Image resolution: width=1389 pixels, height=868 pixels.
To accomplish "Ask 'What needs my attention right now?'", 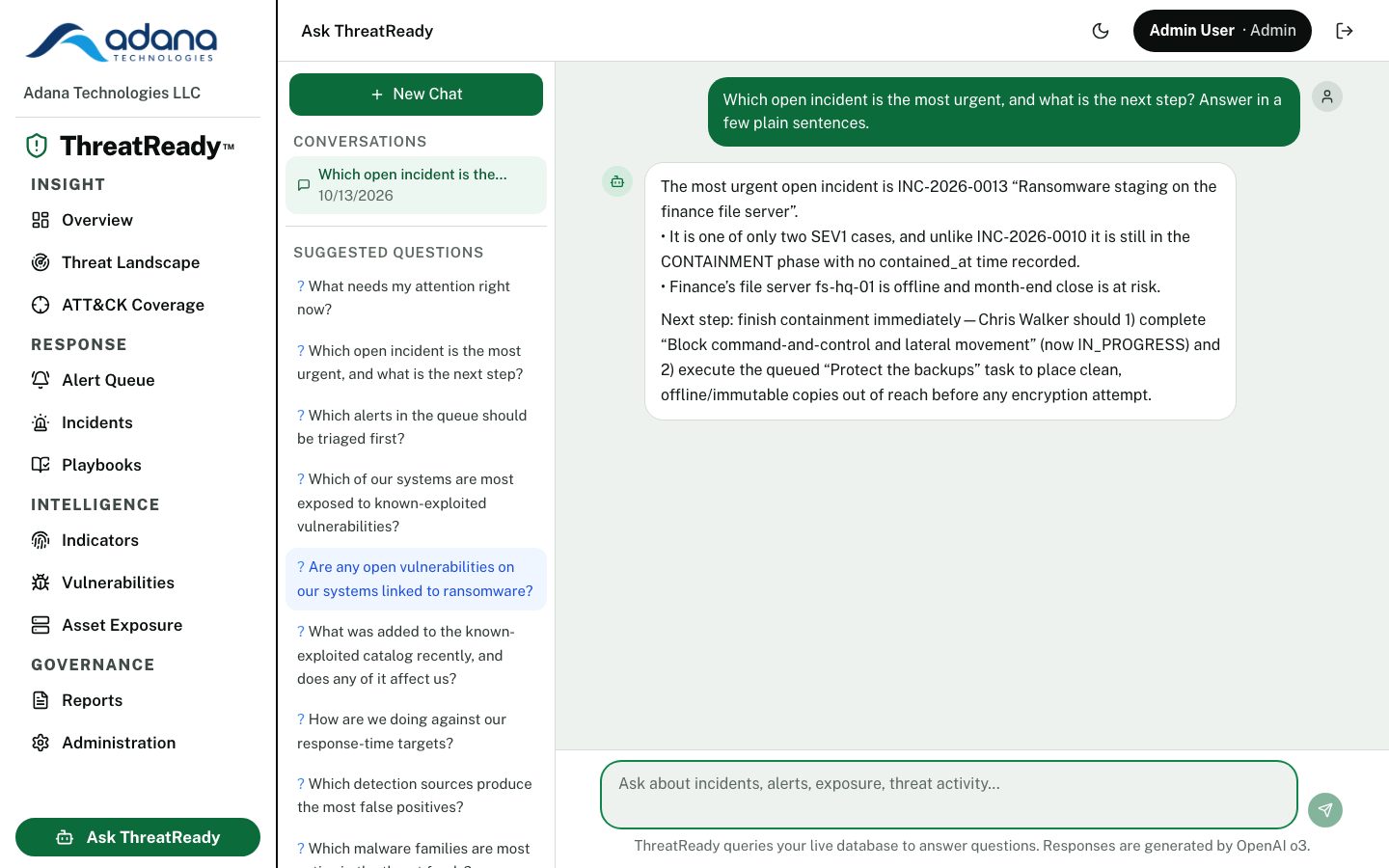I will (x=416, y=298).
